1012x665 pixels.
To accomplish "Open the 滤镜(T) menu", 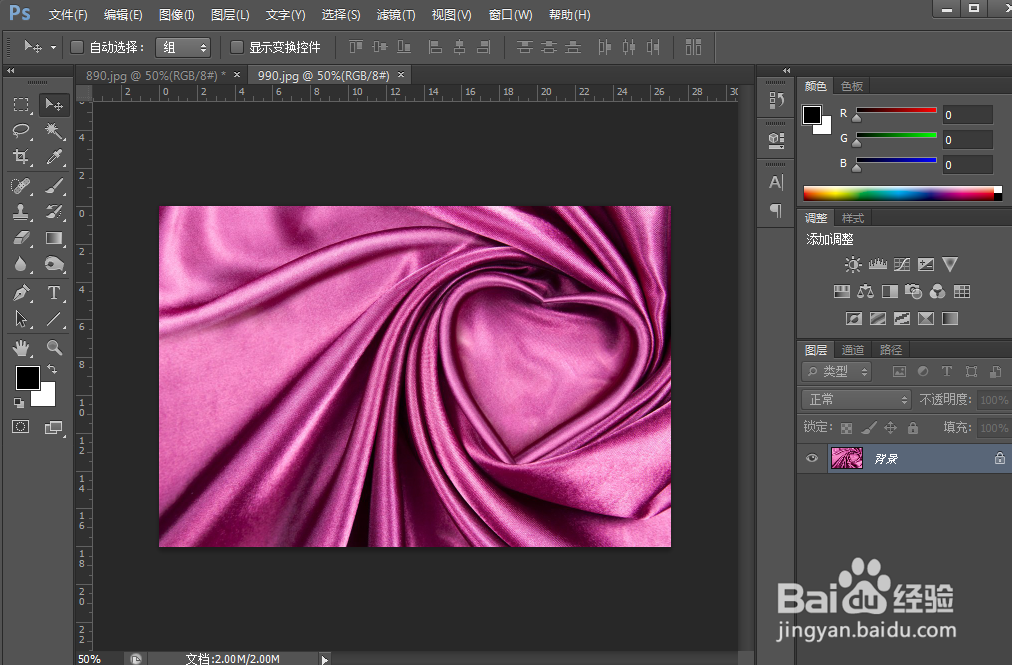I will [x=396, y=14].
